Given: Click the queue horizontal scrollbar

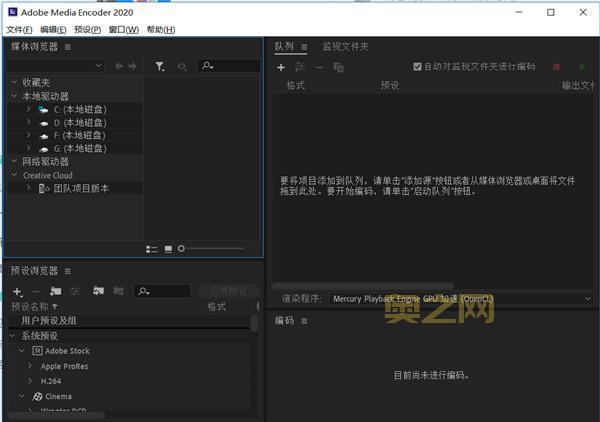Looking at the screenshot, I should click(x=363, y=285).
